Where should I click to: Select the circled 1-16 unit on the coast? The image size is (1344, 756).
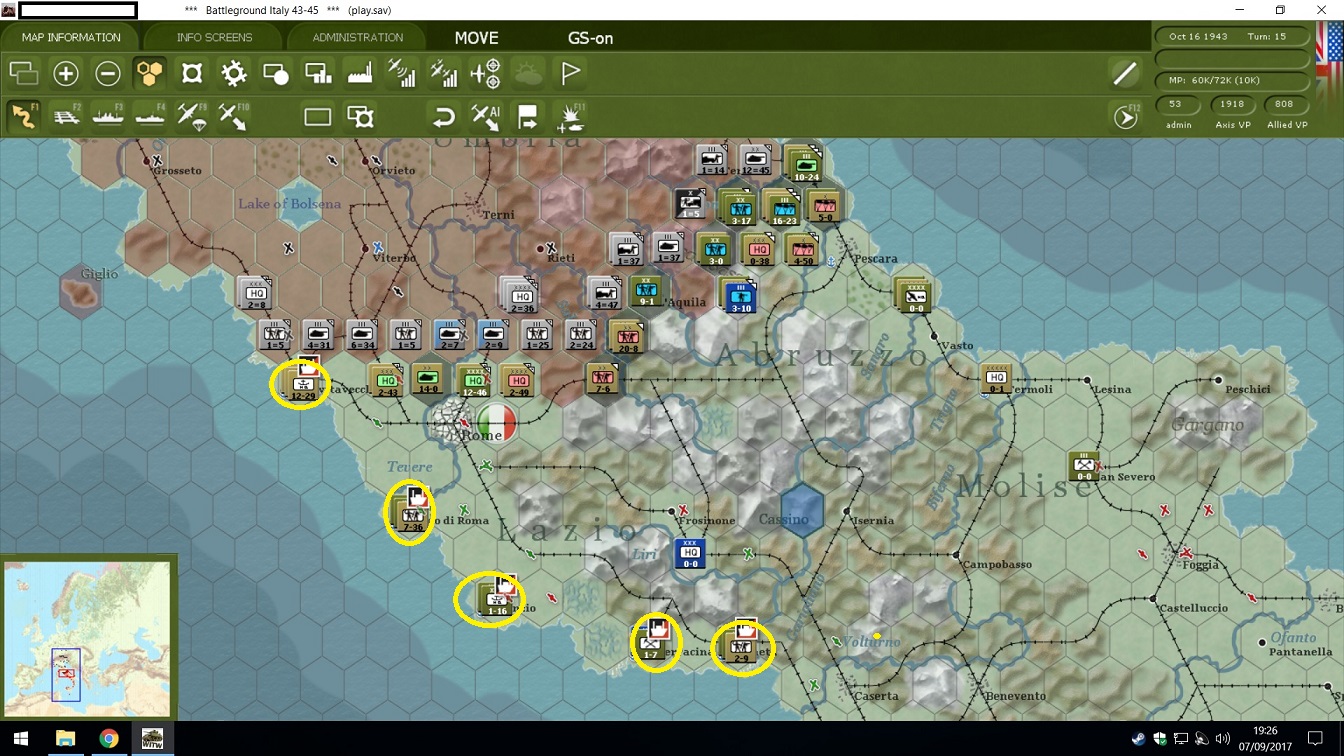coord(496,599)
